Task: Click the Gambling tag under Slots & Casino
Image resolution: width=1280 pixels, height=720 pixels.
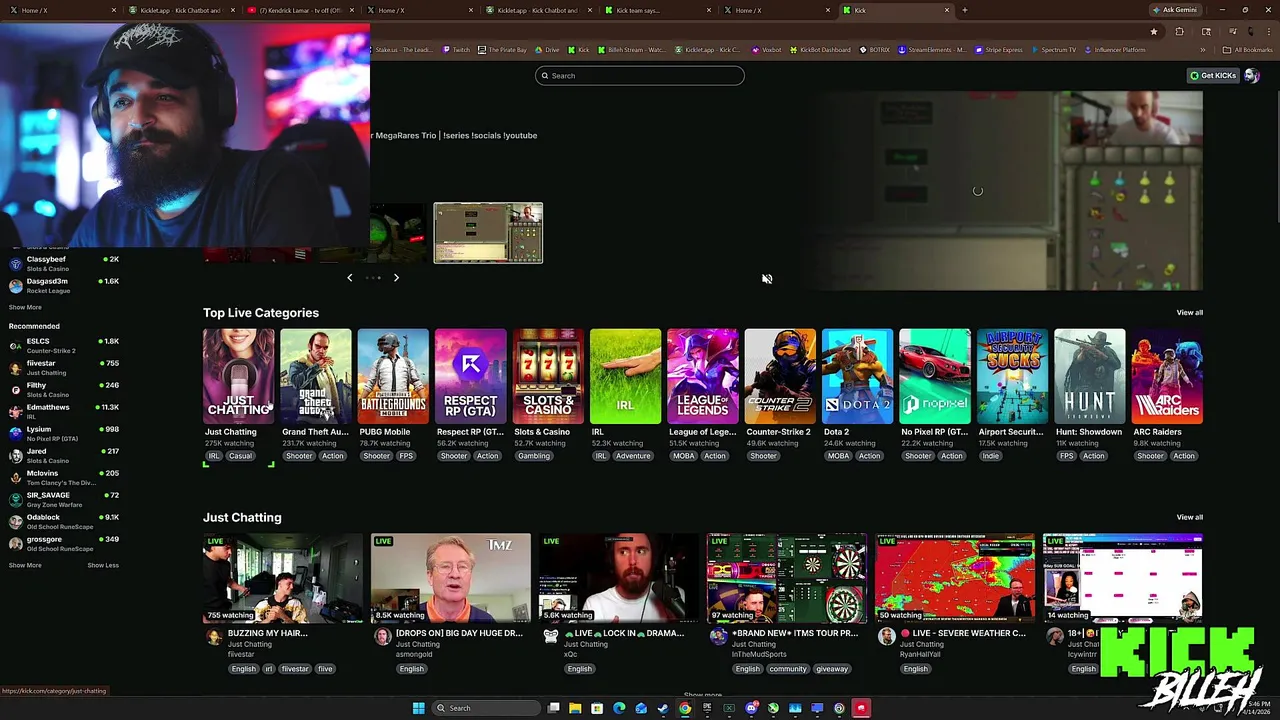Action: [x=533, y=456]
